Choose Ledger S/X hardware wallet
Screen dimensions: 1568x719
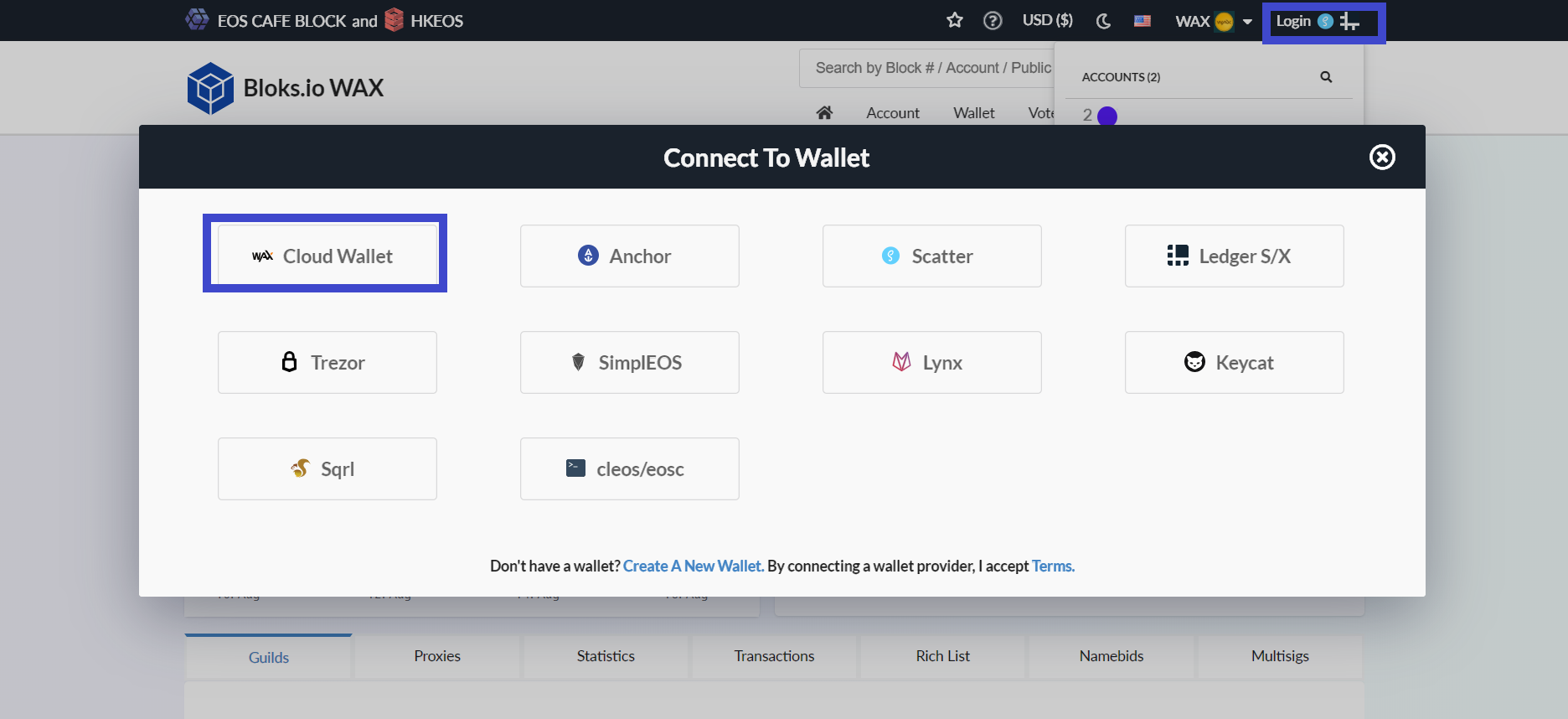[x=1235, y=256]
